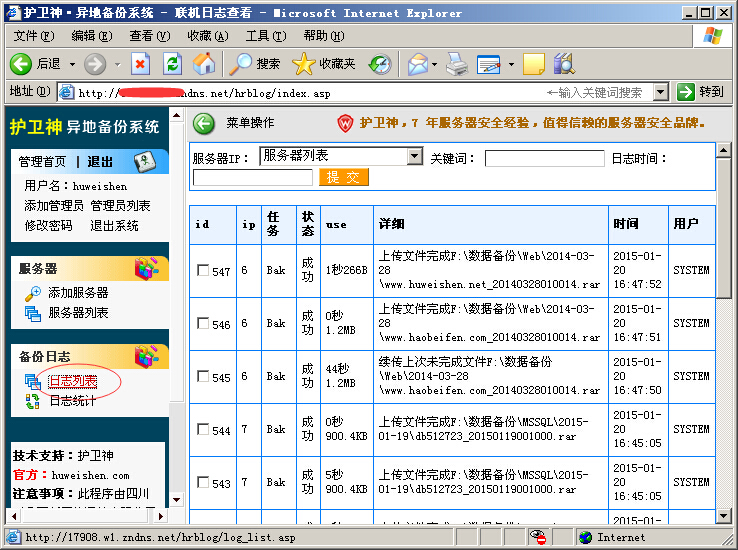Click the Refresh page icon

point(172,64)
